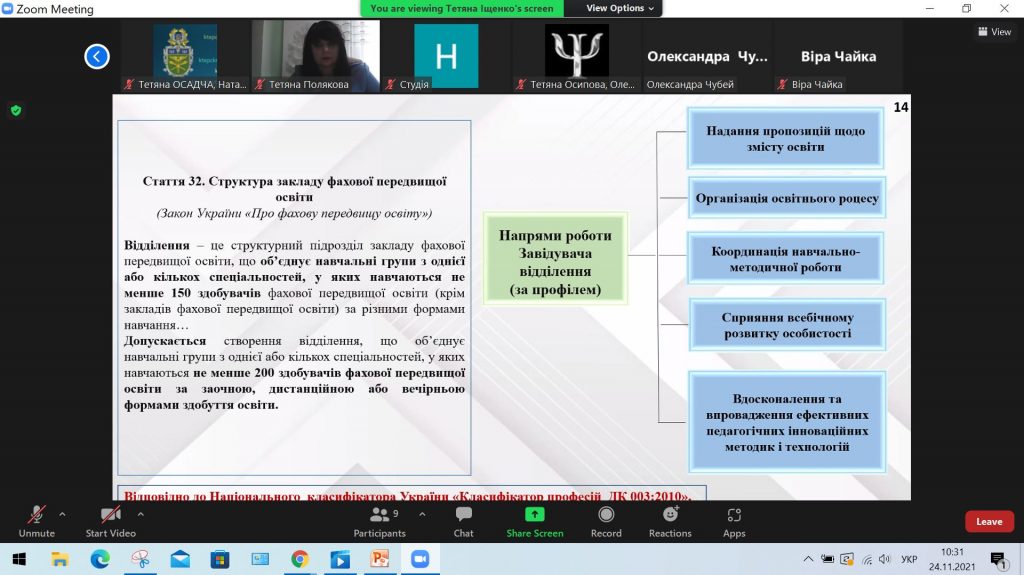Viewport: 1024px width, 575px height.
Task: Unmute the microphone
Action: pos(36,520)
